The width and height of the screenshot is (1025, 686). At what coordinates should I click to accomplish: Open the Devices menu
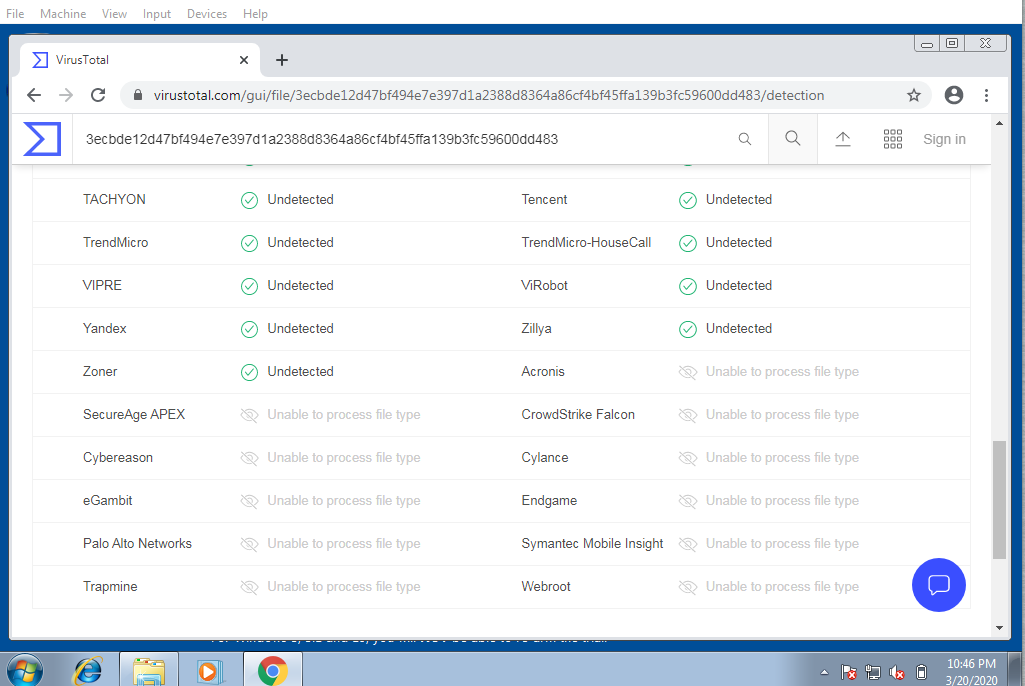(x=207, y=14)
